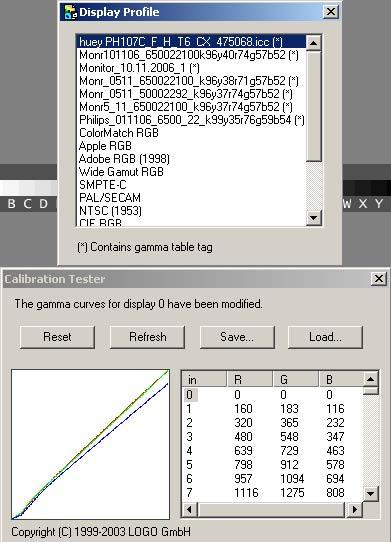Screen dimensions: 391x542
Task: Select the PAL/SECAM profile
Action: (x=191, y=198)
